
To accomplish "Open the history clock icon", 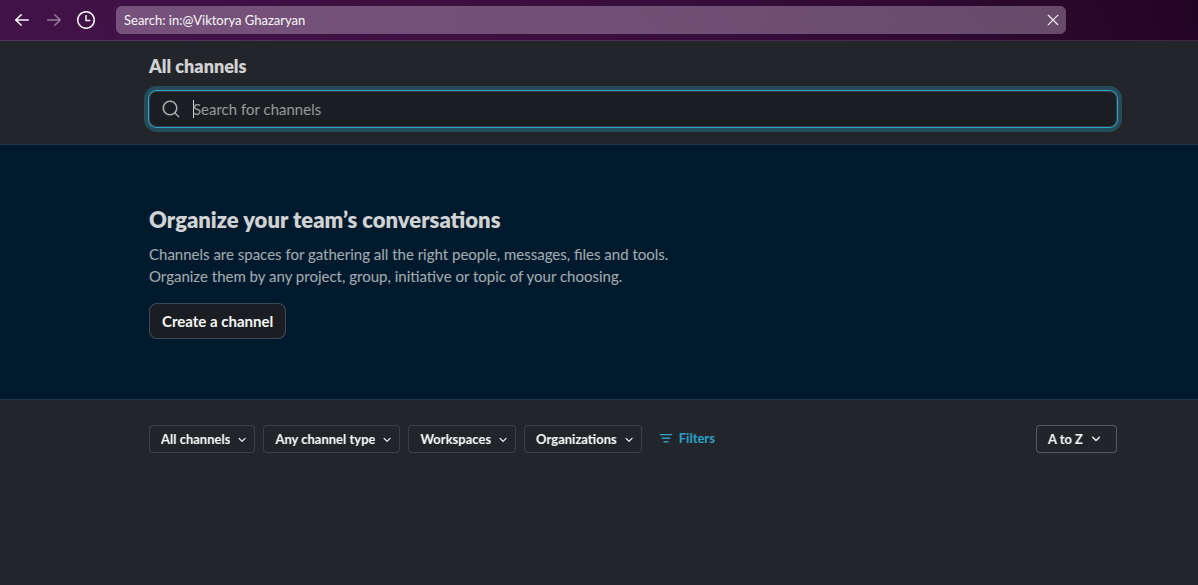I will (86, 20).
